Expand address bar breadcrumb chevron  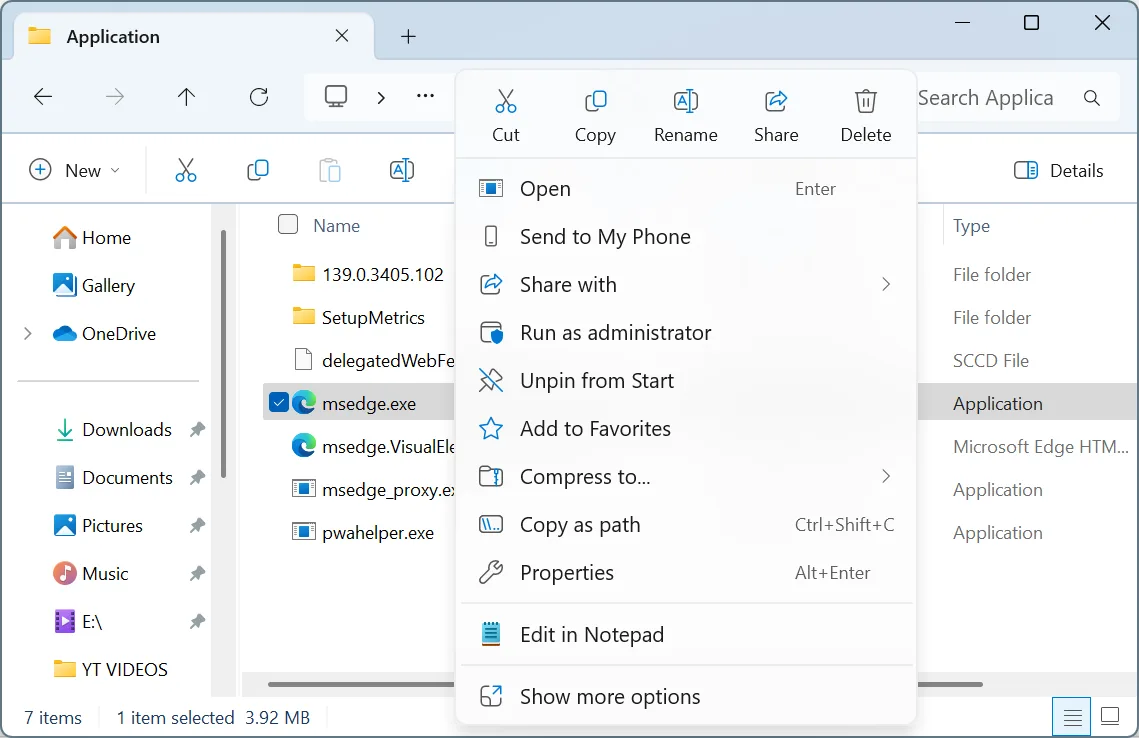(381, 97)
